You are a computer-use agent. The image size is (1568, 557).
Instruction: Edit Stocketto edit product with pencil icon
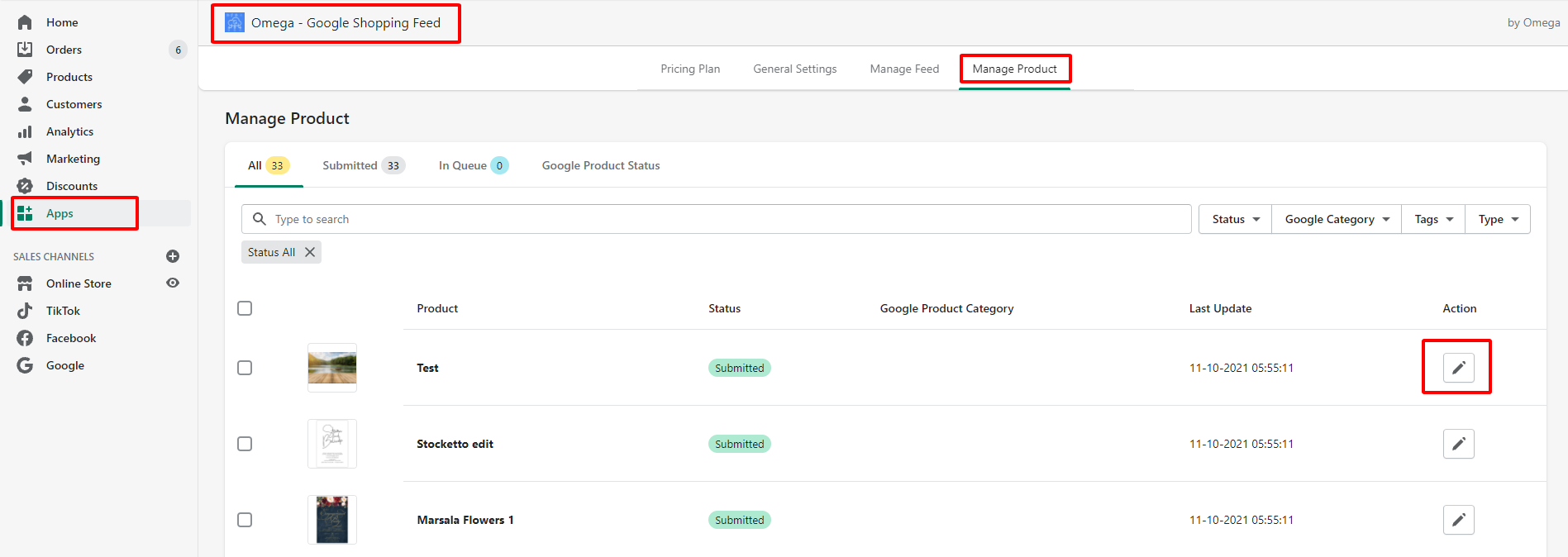coord(1459,444)
